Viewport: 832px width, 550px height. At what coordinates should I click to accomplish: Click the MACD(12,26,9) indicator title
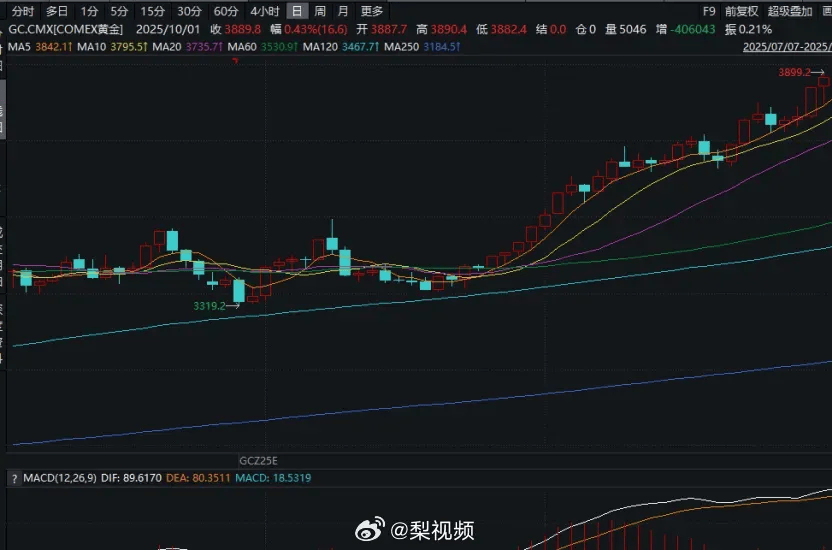[43, 480]
